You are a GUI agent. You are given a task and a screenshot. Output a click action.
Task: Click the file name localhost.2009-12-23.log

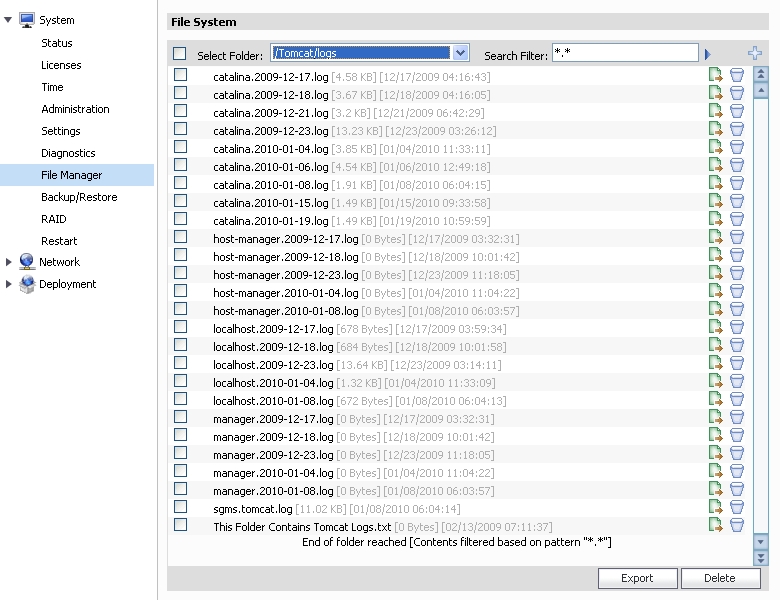(x=273, y=365)
